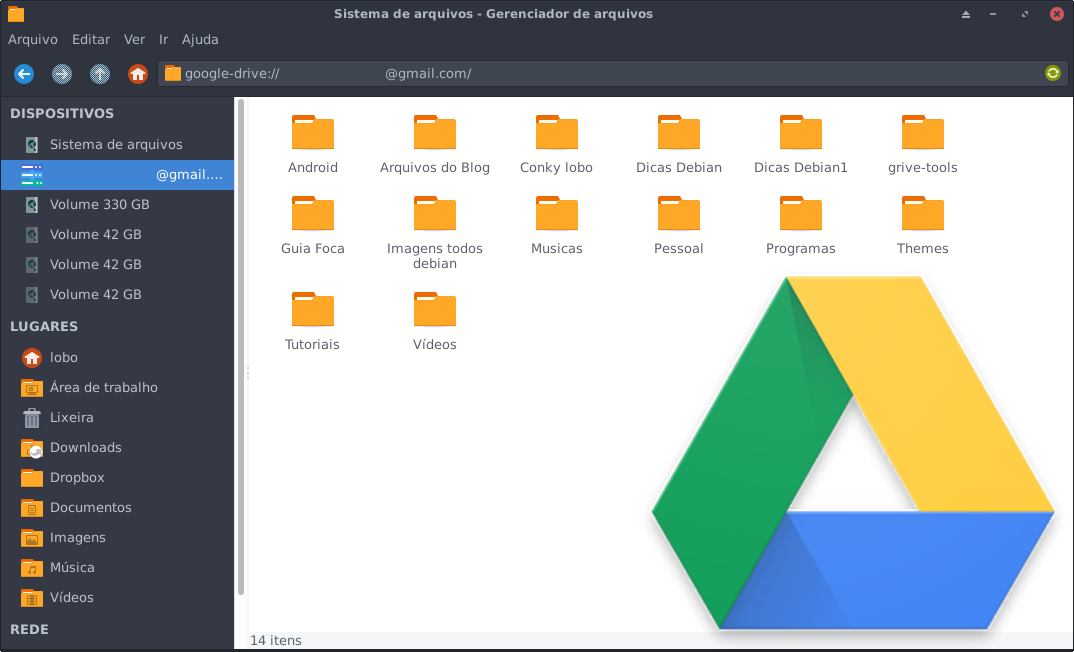The image size is (1074, 652).
Task: Open the Dropbox folder from the sidebar
Action: [x=80, y=477]
